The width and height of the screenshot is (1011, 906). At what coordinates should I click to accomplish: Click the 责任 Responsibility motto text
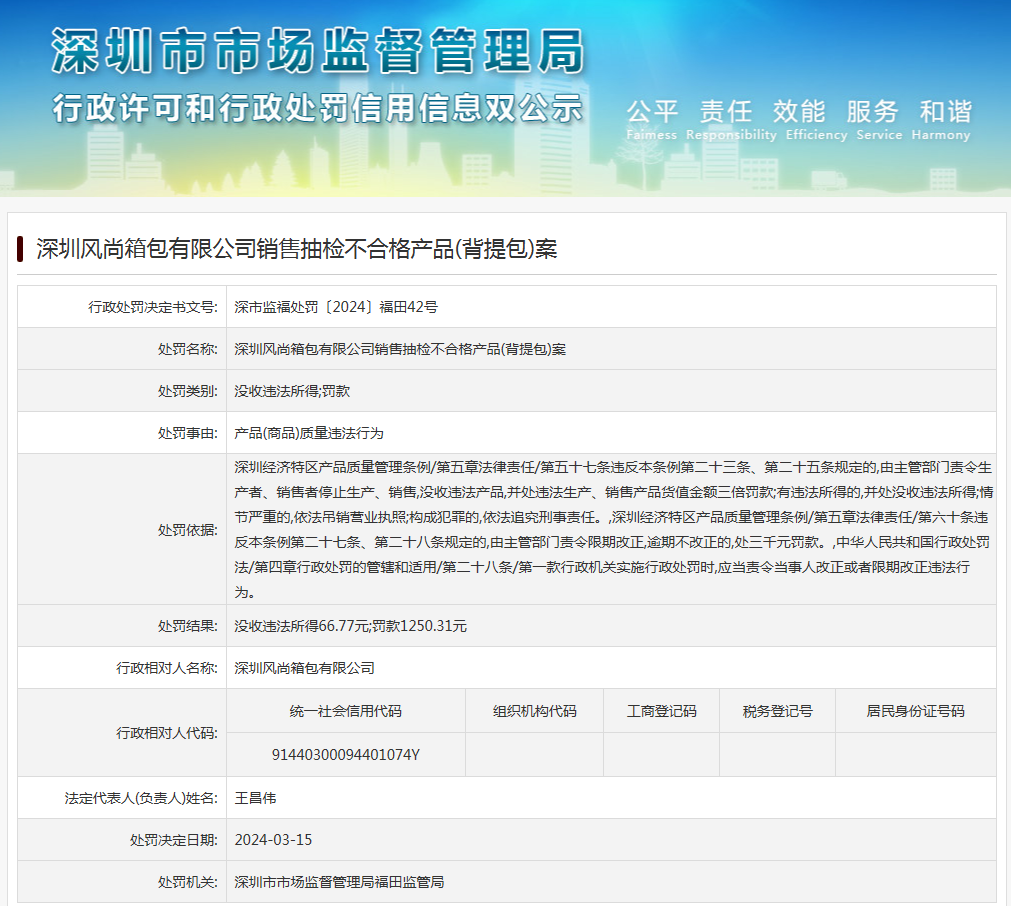tap(731, 119)
